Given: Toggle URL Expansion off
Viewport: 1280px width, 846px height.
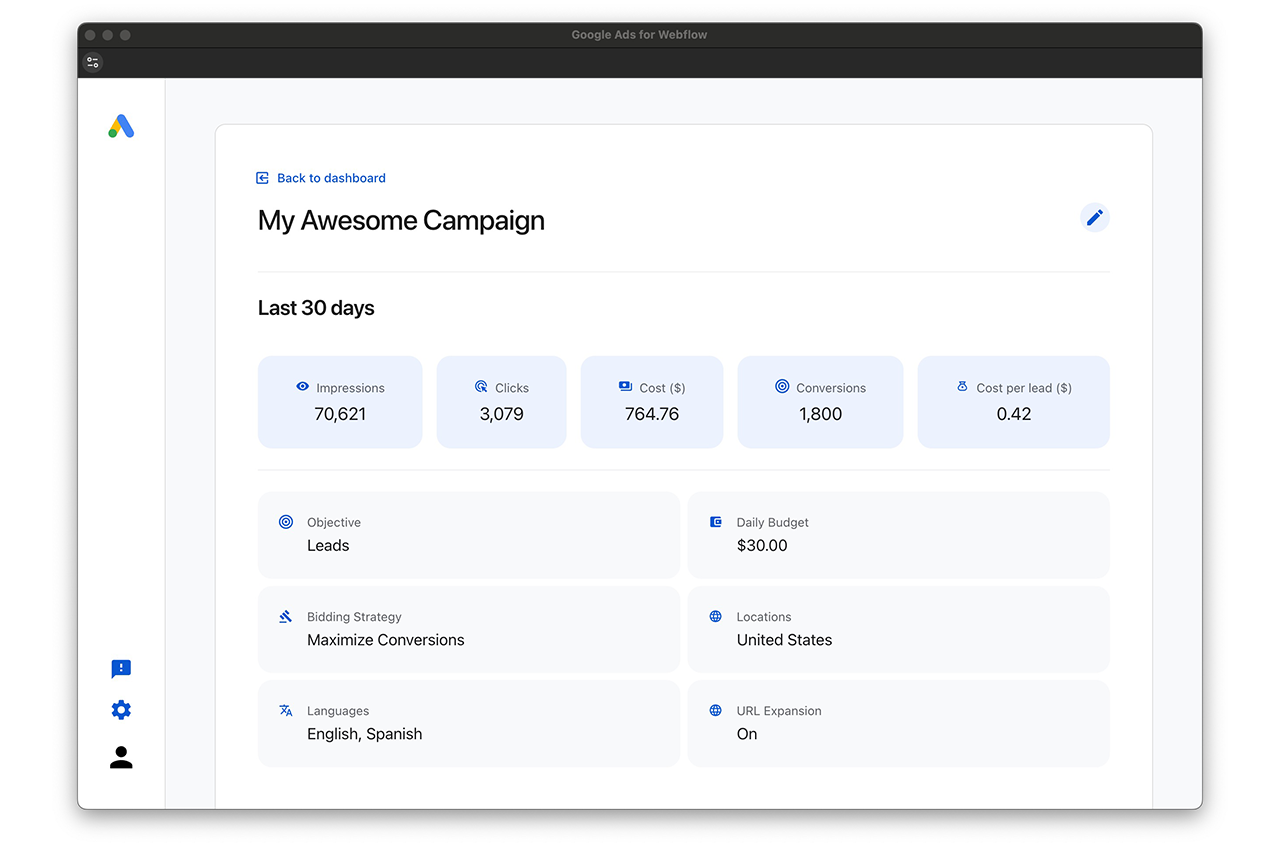Looking at the screenshot, I should (746, 733).
